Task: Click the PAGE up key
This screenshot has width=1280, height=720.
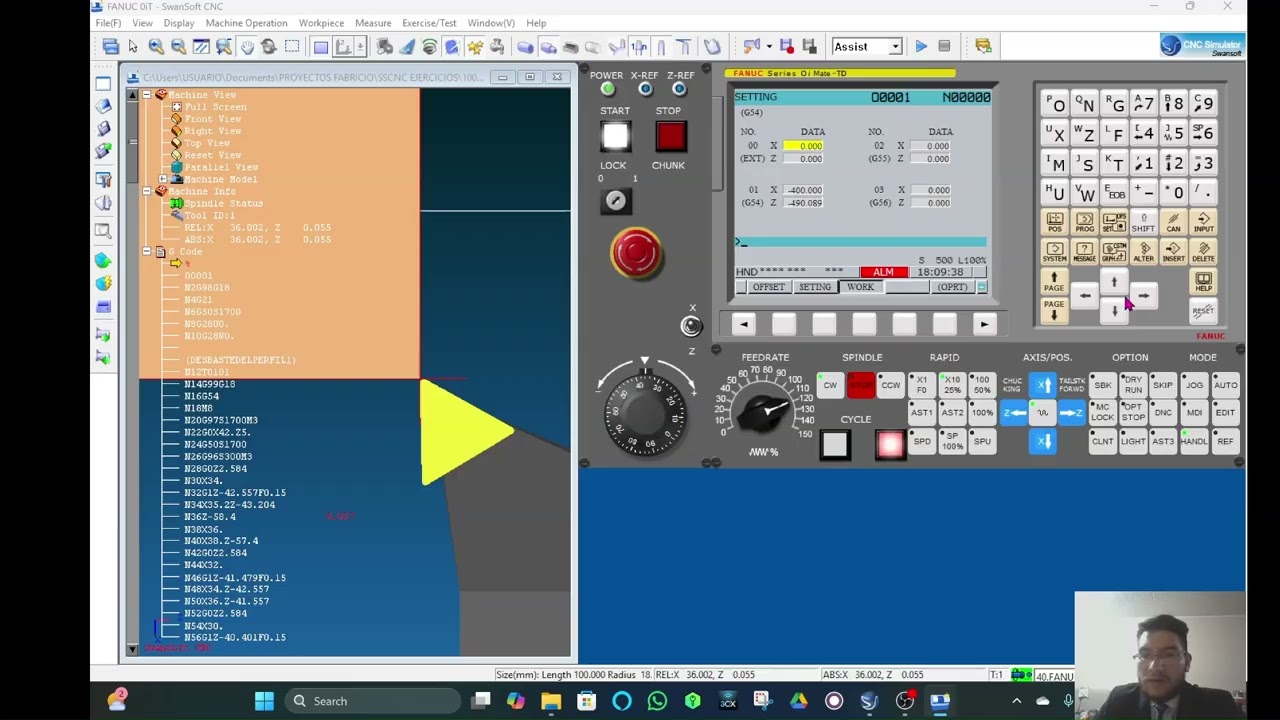Action: pyautogui.click(x=1054, y=282)
